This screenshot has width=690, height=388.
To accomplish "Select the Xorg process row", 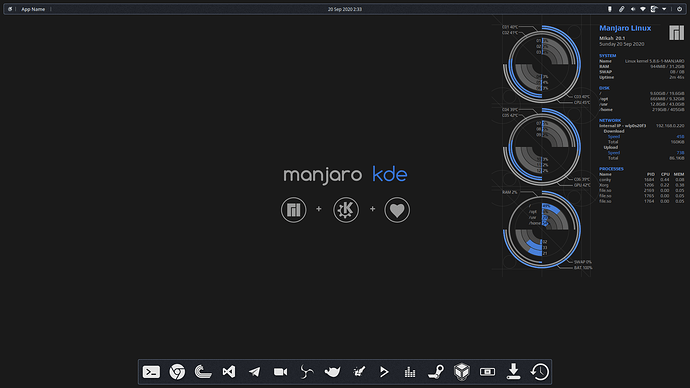I will (642, 185).
